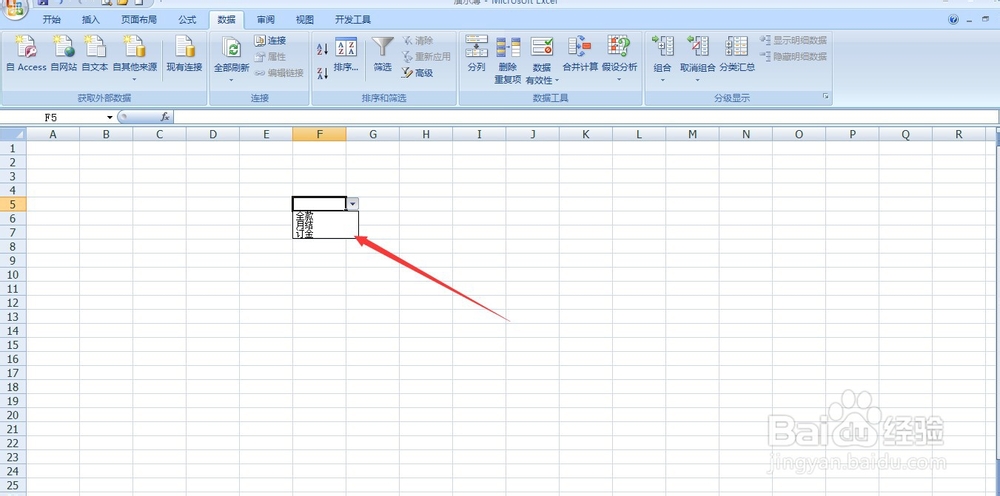Click the Select All corner button
Screen dimensions: 1000x496
tap(13, 134)
